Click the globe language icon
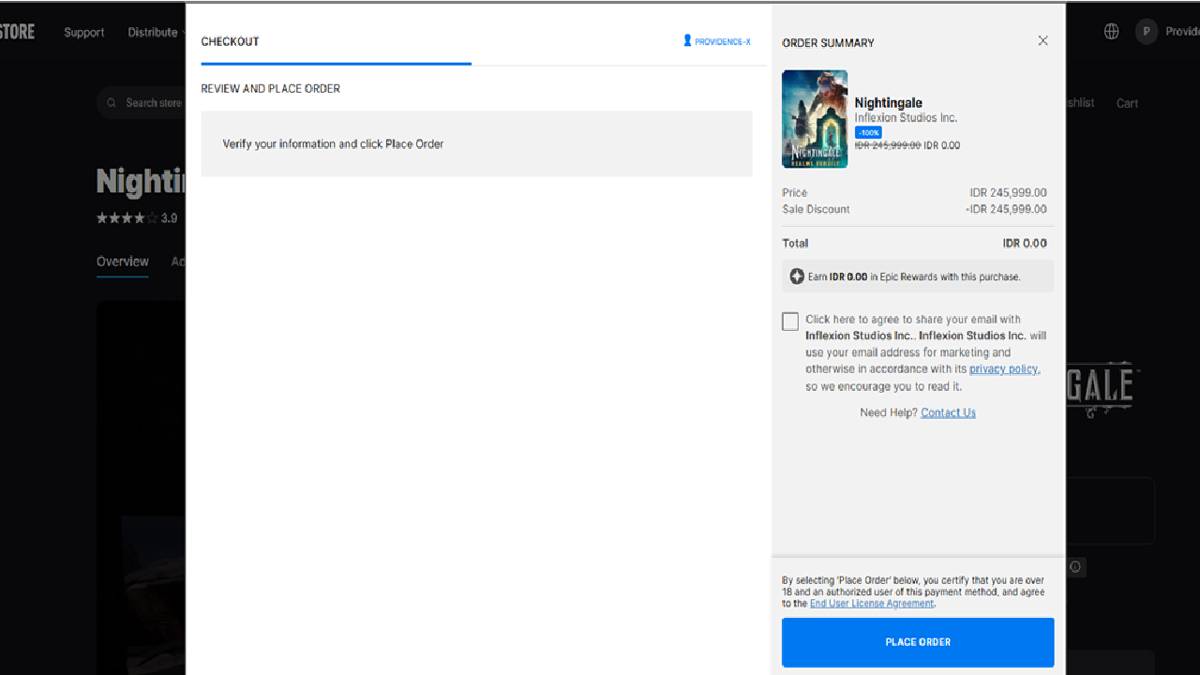The image size is (1200, 675). tap(1111, 32)
